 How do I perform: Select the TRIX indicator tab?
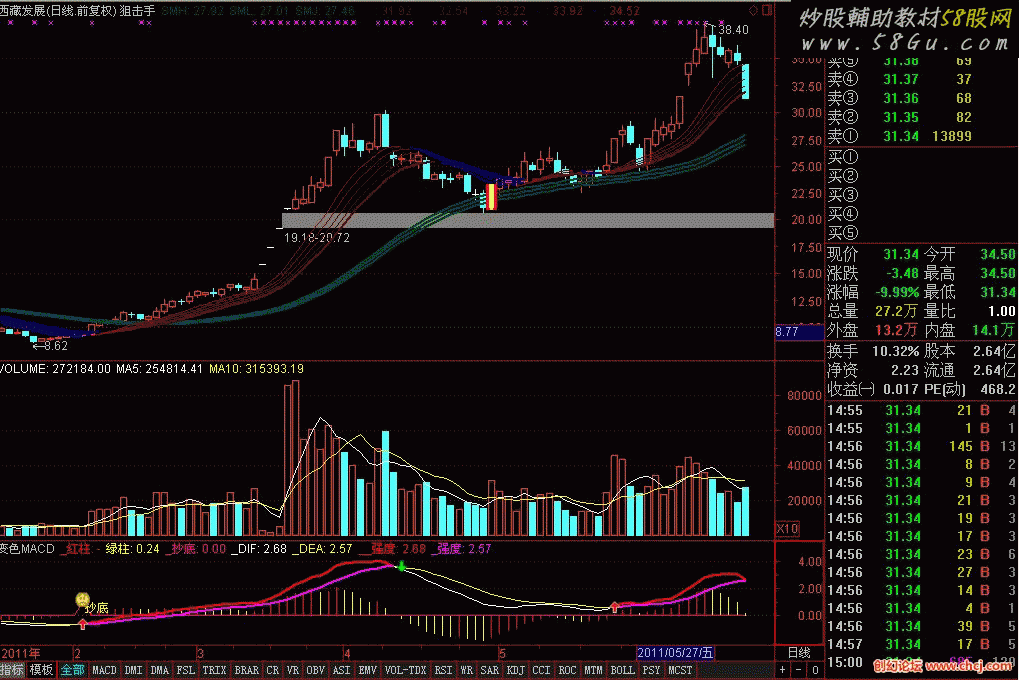214,670
